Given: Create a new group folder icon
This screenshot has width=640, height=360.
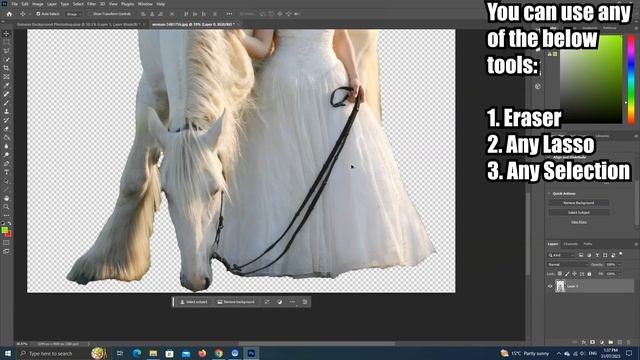Looking at the screenshot, I should click(611, 342).
